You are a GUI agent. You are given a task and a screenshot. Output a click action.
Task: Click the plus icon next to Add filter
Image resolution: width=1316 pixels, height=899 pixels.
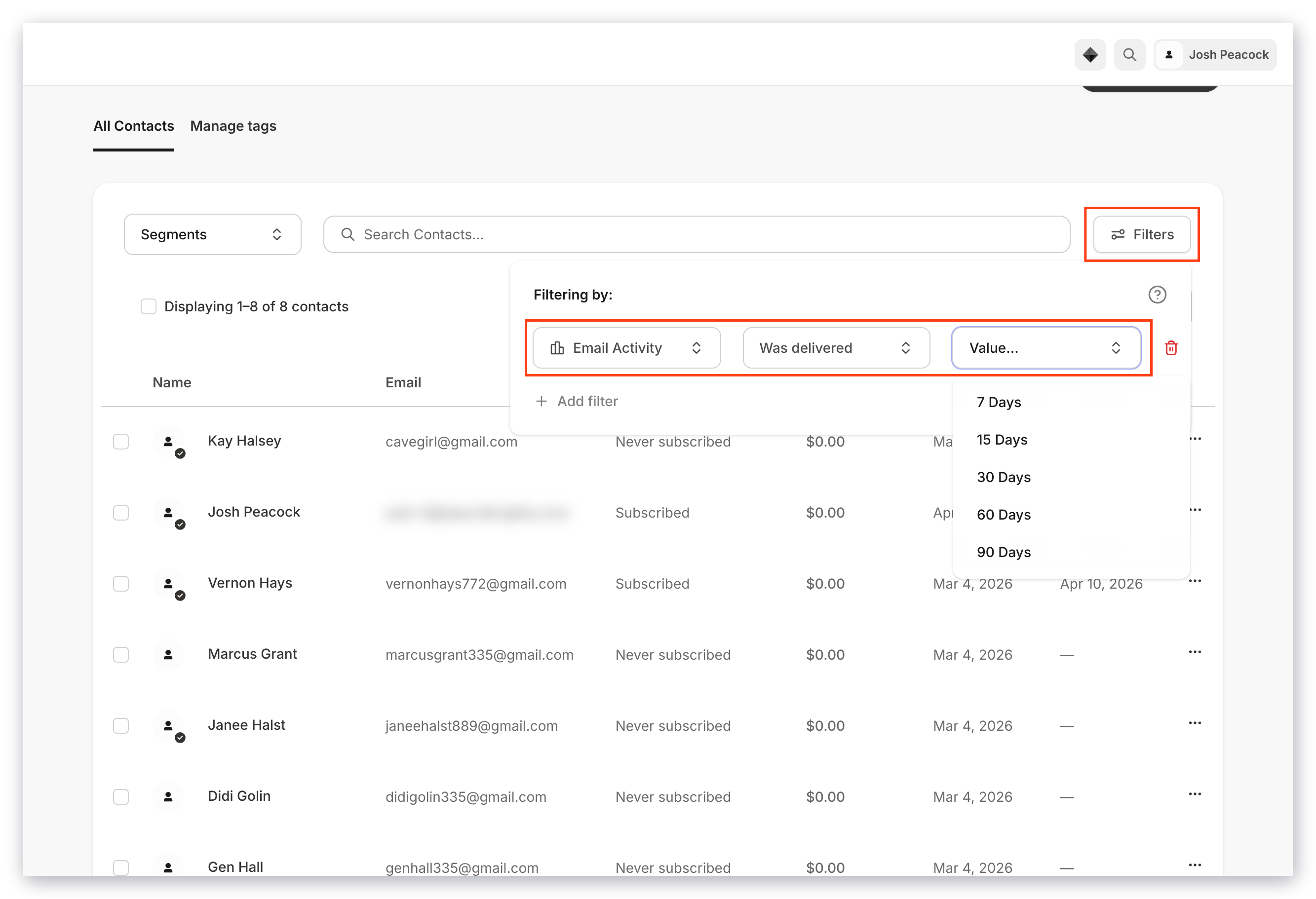point(542,401)
